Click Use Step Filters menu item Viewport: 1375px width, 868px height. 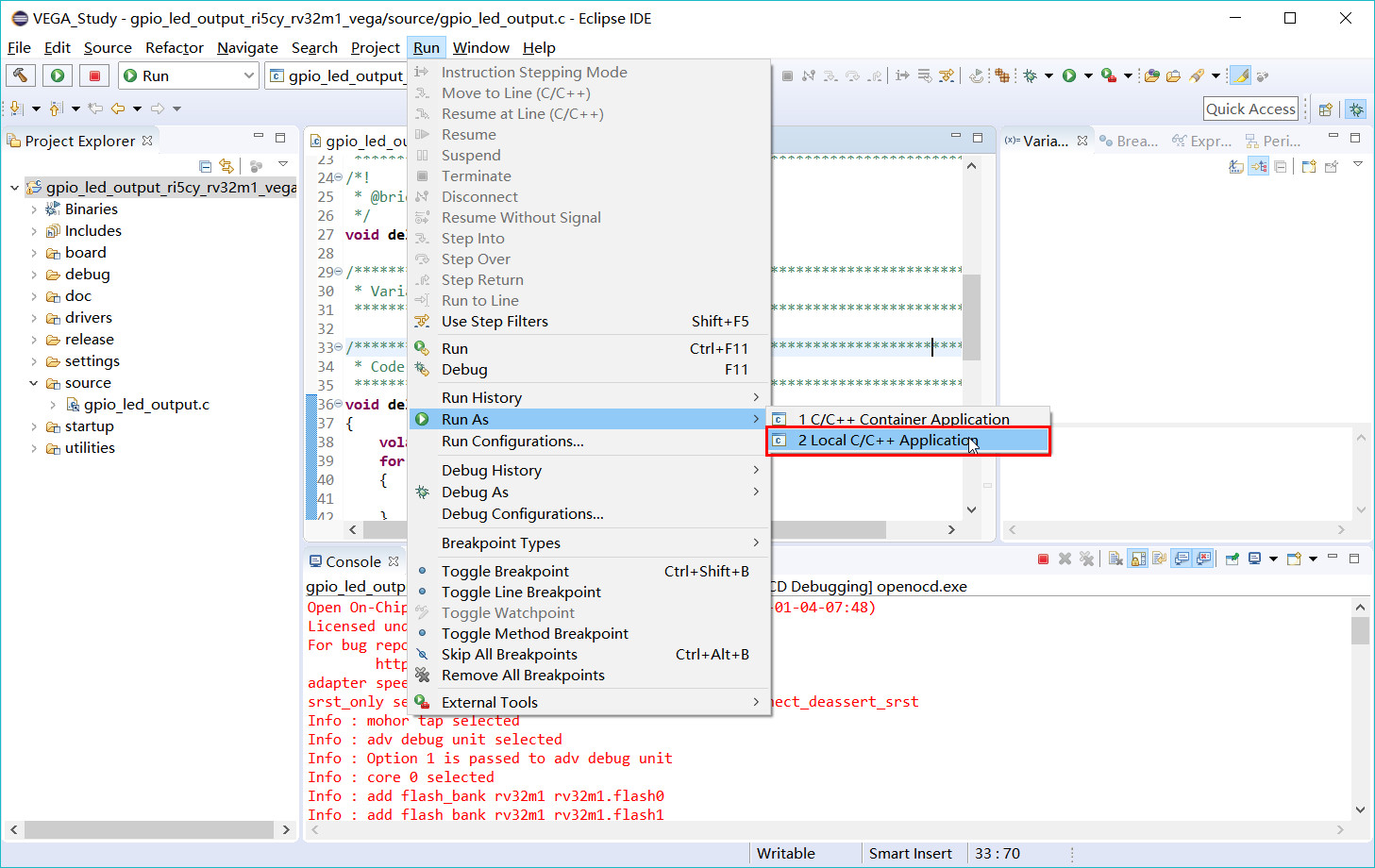[590, 321]
